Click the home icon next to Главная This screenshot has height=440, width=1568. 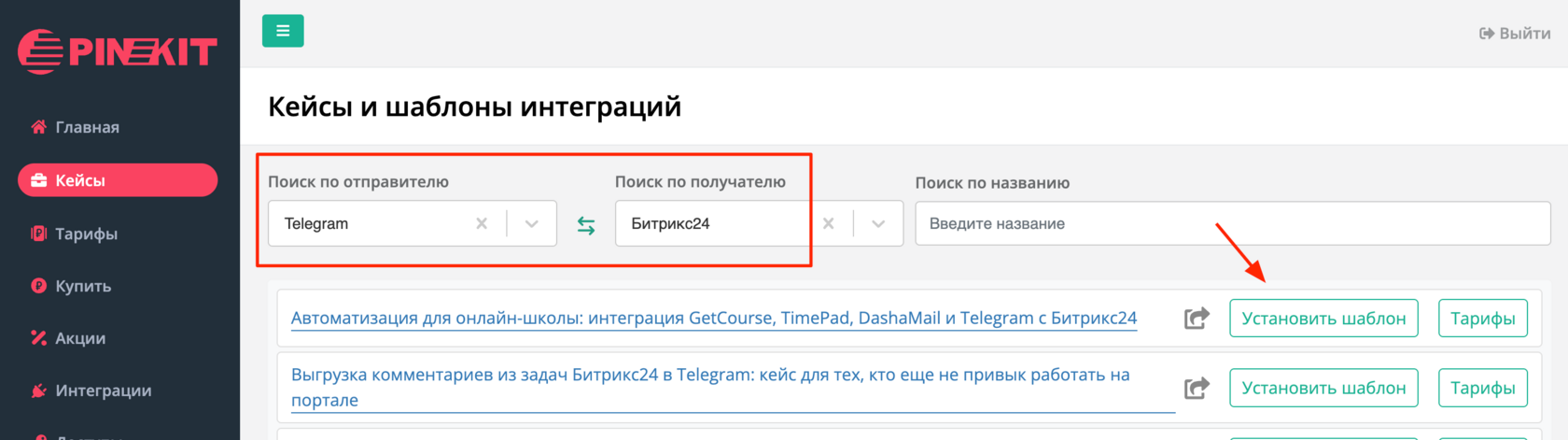tap(38, 127)
